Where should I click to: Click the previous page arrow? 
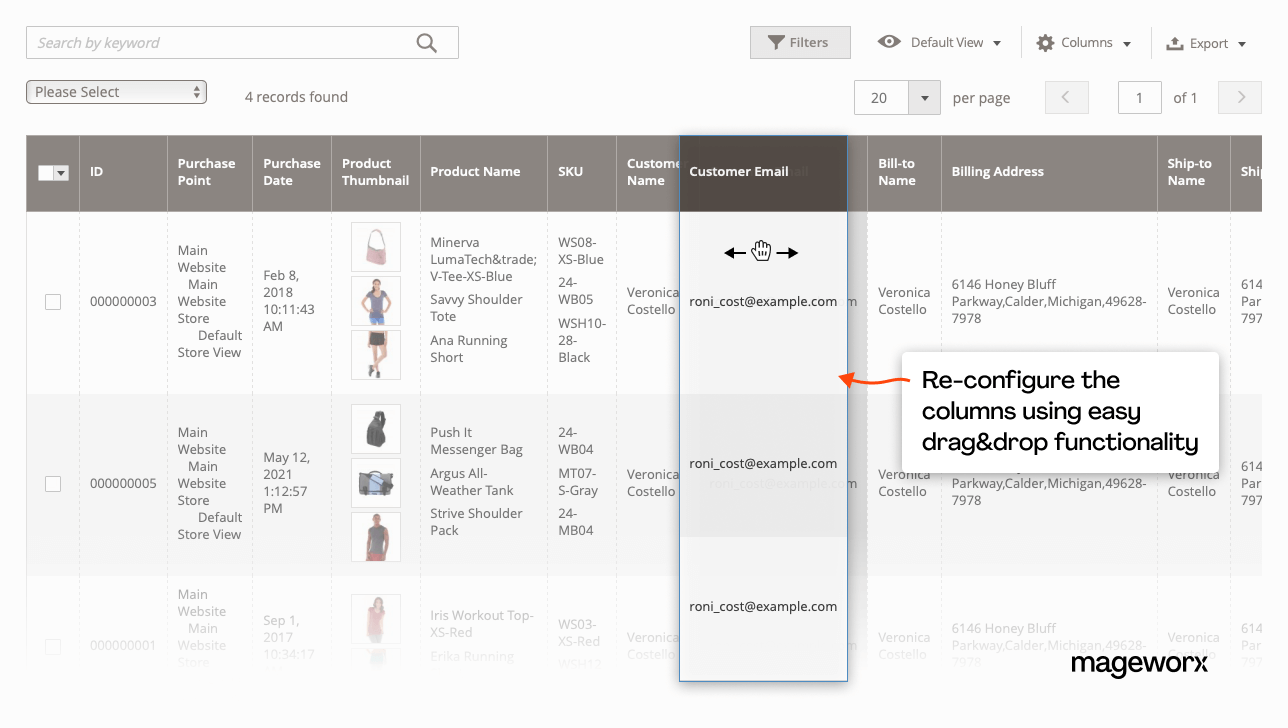pos(1066,97)
